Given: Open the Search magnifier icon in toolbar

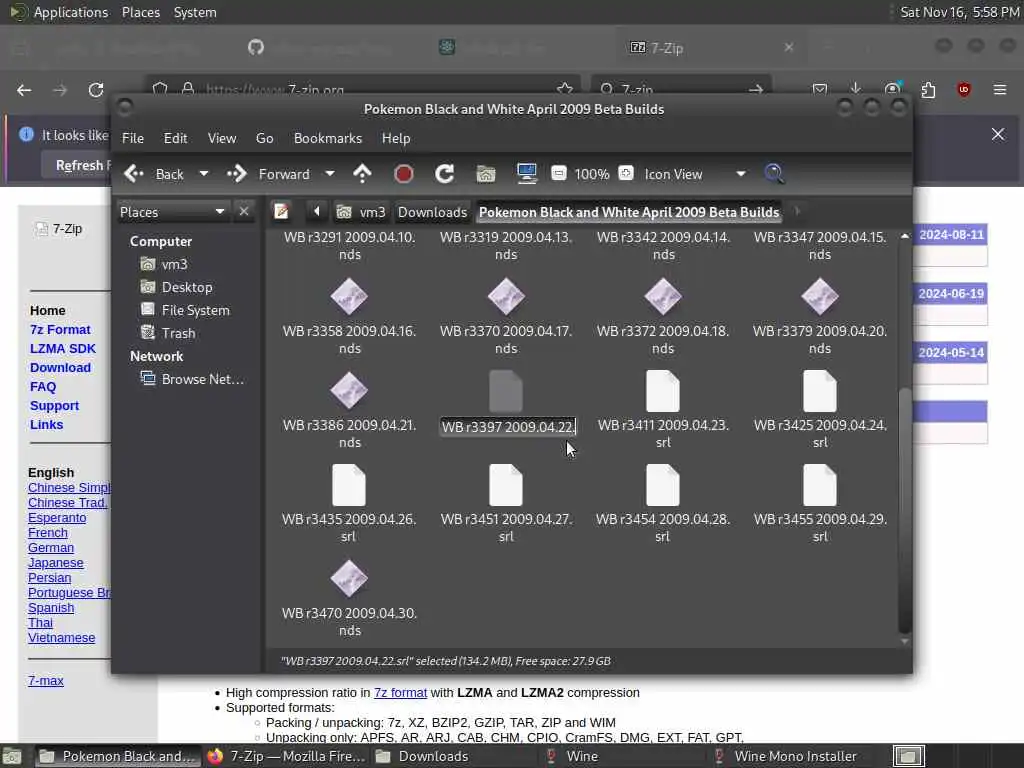Looking at the screenshot, I should (774, 174).
